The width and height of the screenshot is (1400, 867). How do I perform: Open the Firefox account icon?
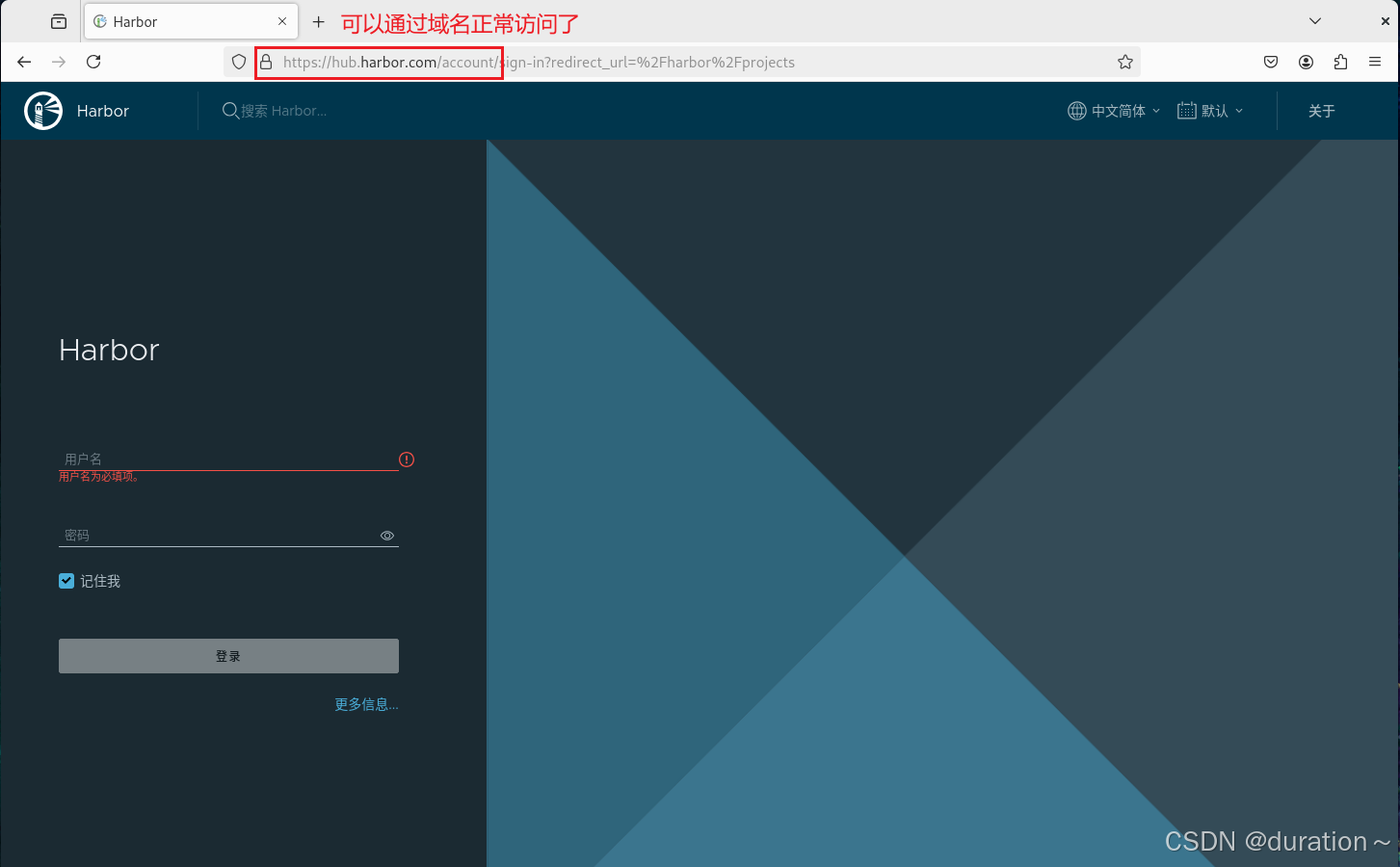click(x=1306, y=62)
